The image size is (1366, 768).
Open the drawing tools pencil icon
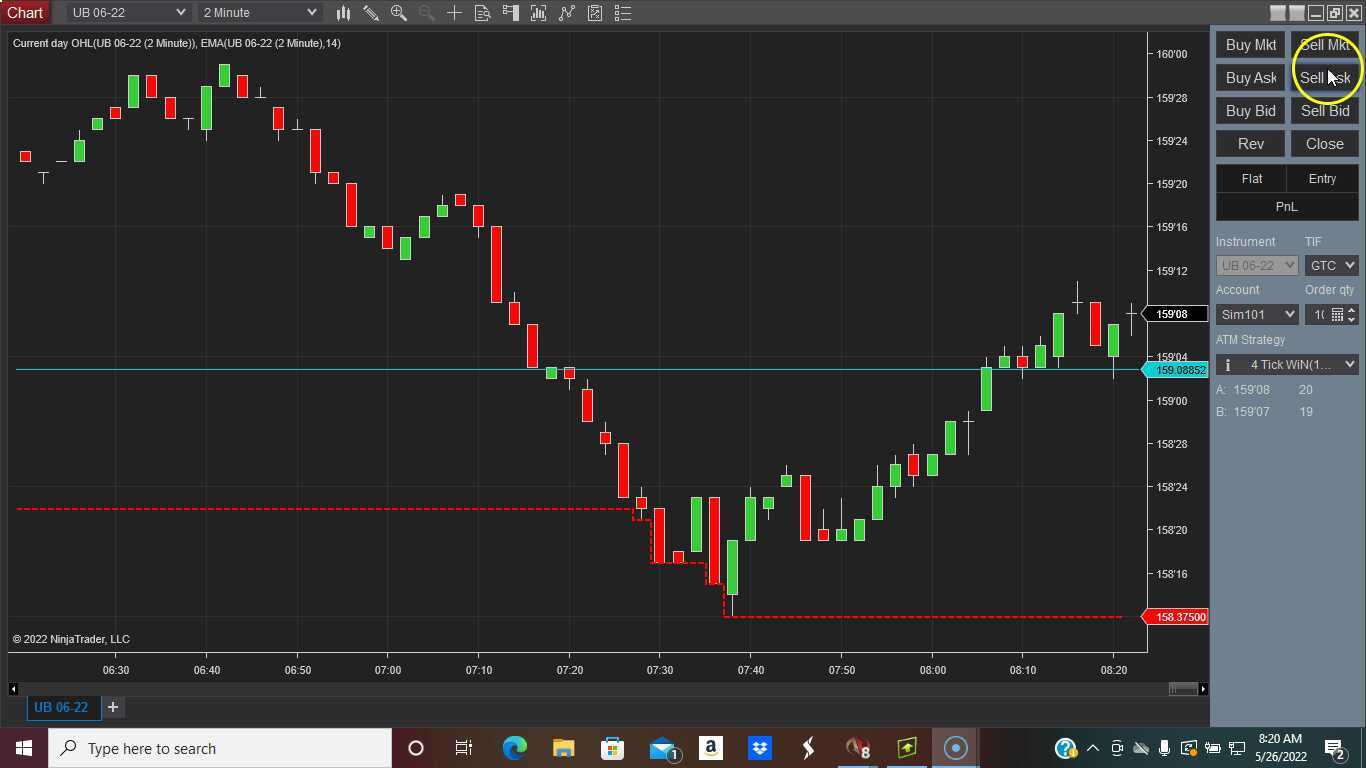tap(371, 13)
